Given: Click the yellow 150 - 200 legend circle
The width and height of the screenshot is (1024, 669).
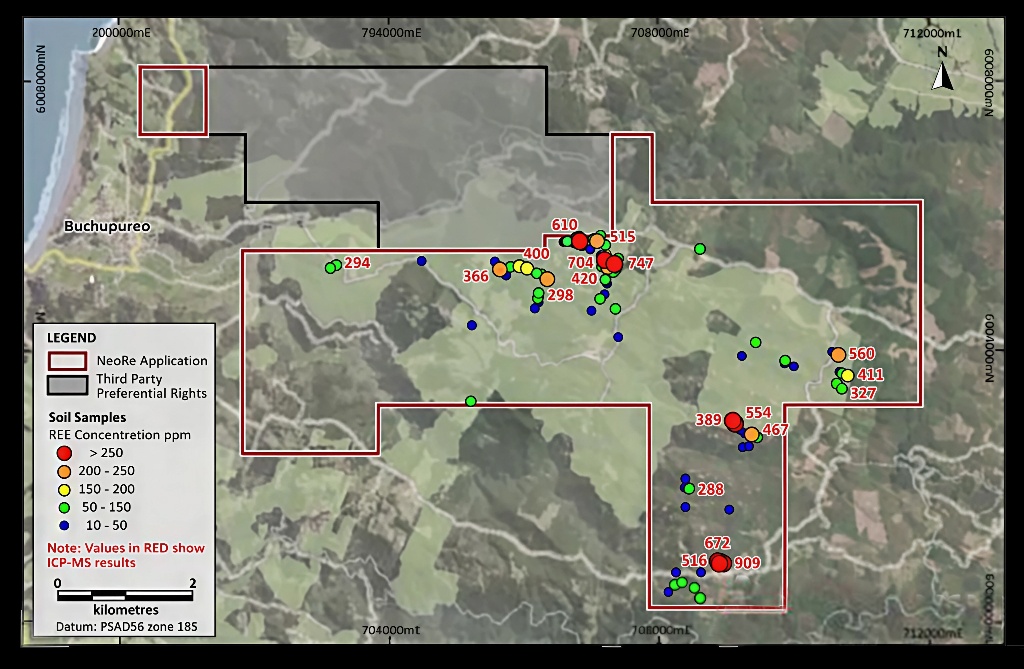Looking at the screenshot, I should [64, 489].
